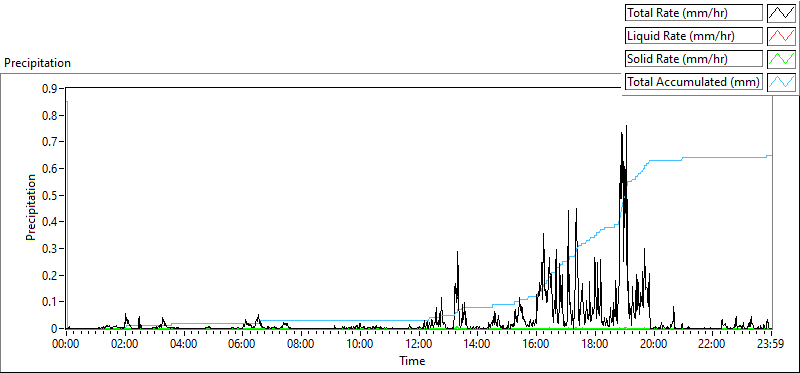Click the Liquid Rate red line-style icon
The width and height of the screenshot is (800, 373).
(782, 36)
